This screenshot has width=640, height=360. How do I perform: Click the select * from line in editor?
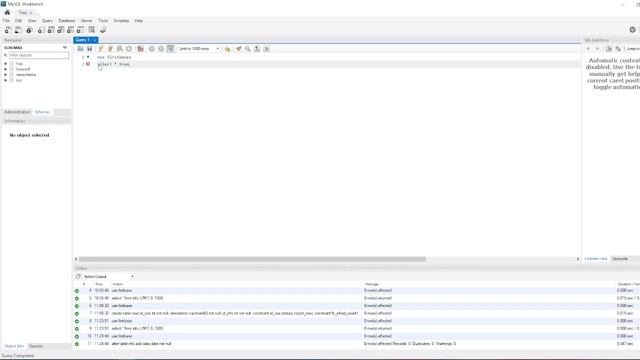113,64
